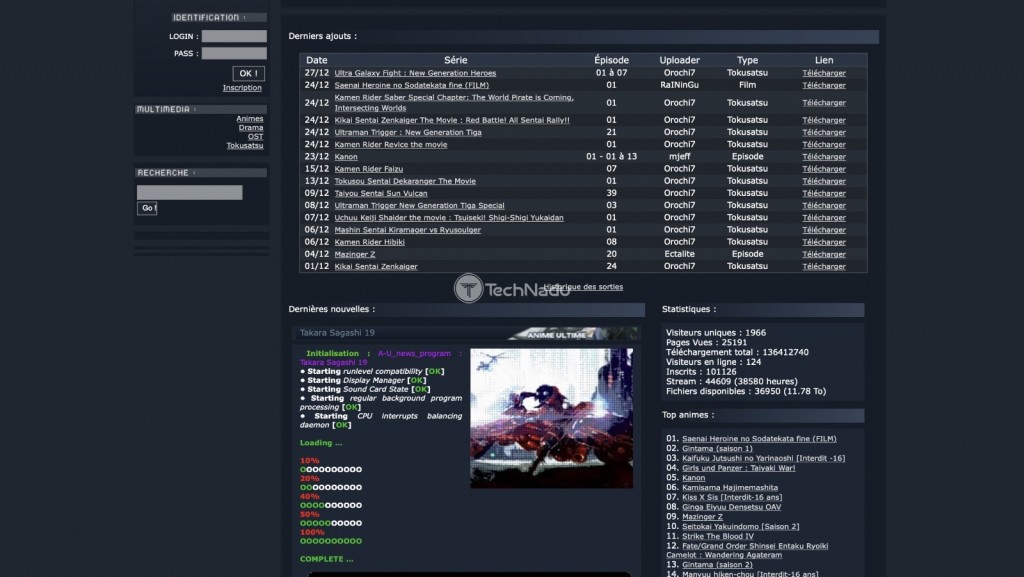
Task: Open Tokusou Sentai Dekaranger The Movie link
Action: tap(405, 181)
